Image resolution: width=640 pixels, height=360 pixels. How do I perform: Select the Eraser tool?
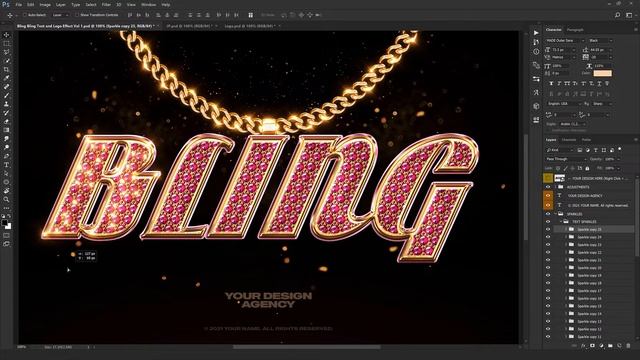(7, 121)
